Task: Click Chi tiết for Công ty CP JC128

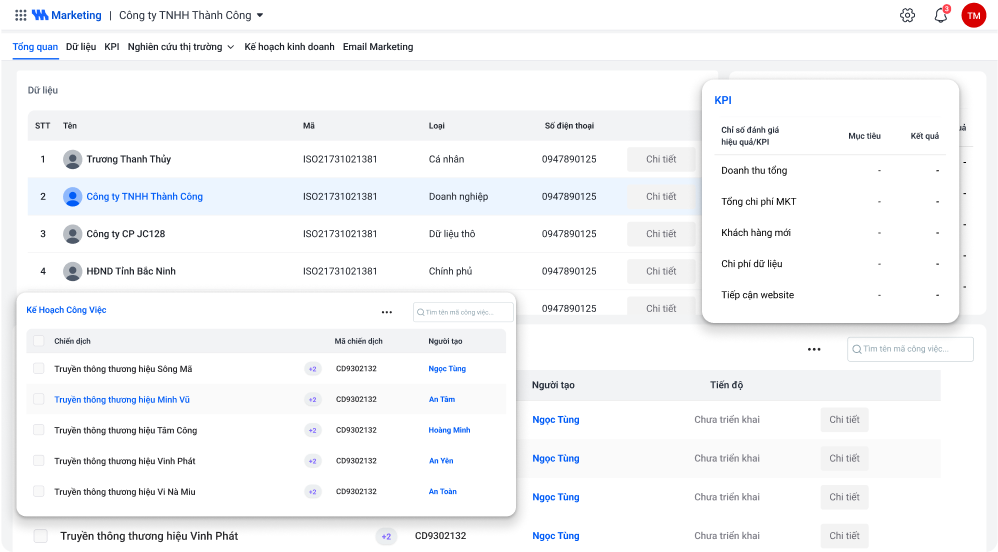Action: [661, 234]
